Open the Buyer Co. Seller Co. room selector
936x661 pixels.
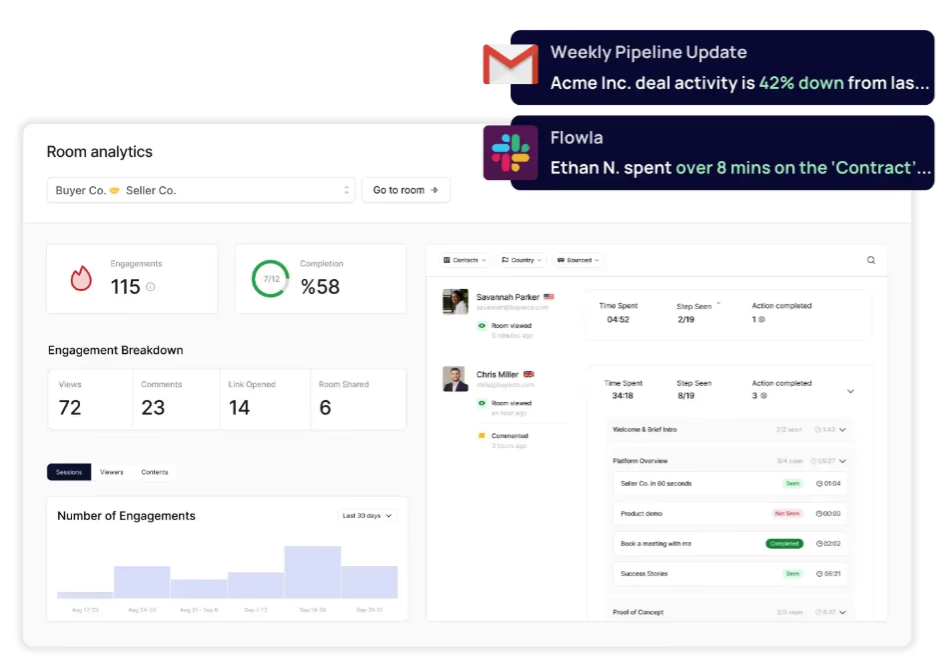(201, 190)
